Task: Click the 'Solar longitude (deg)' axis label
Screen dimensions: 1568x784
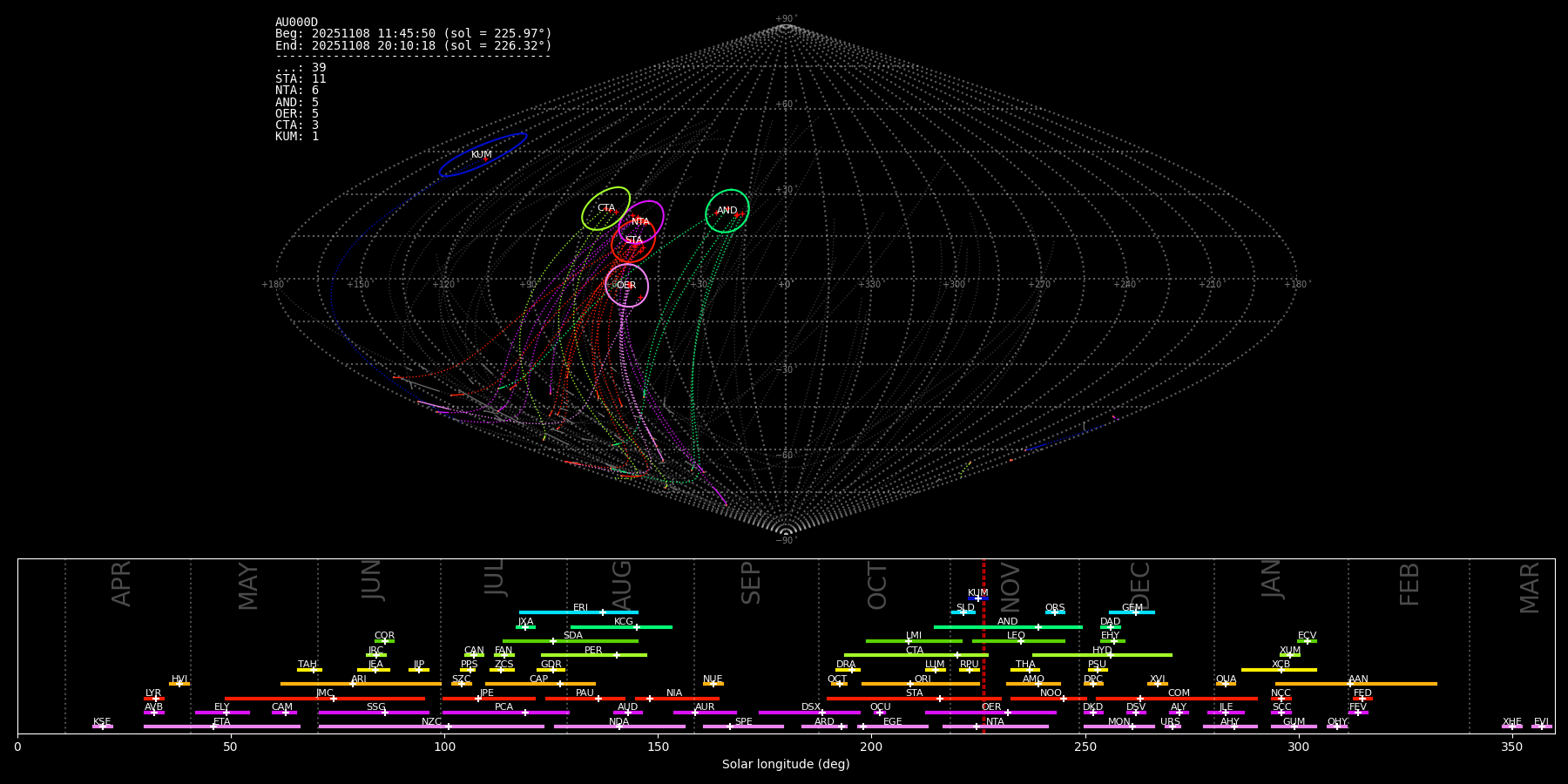Action: (x=785, y=765)
